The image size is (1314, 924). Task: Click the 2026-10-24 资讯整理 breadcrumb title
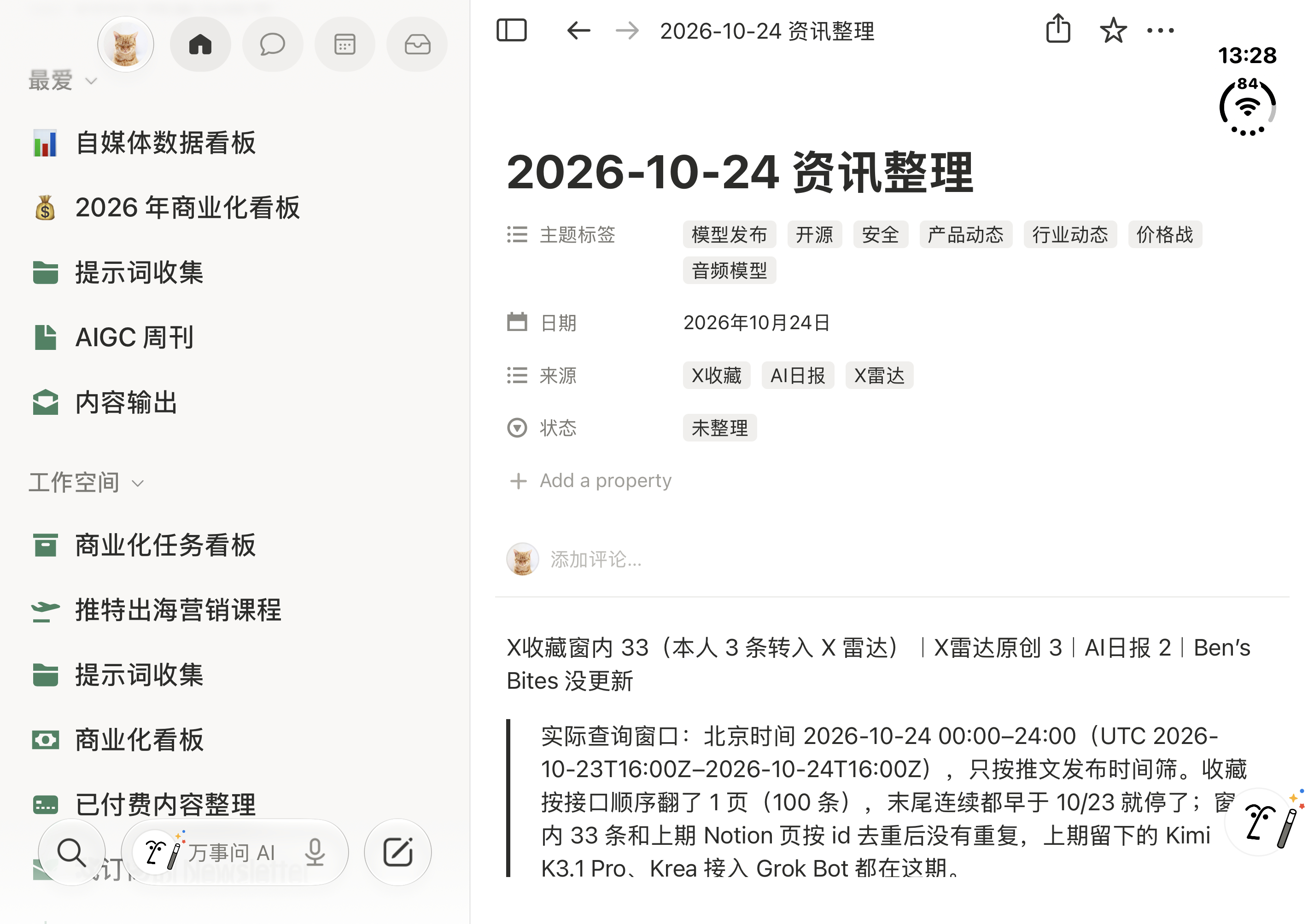[x=767, y=31]
